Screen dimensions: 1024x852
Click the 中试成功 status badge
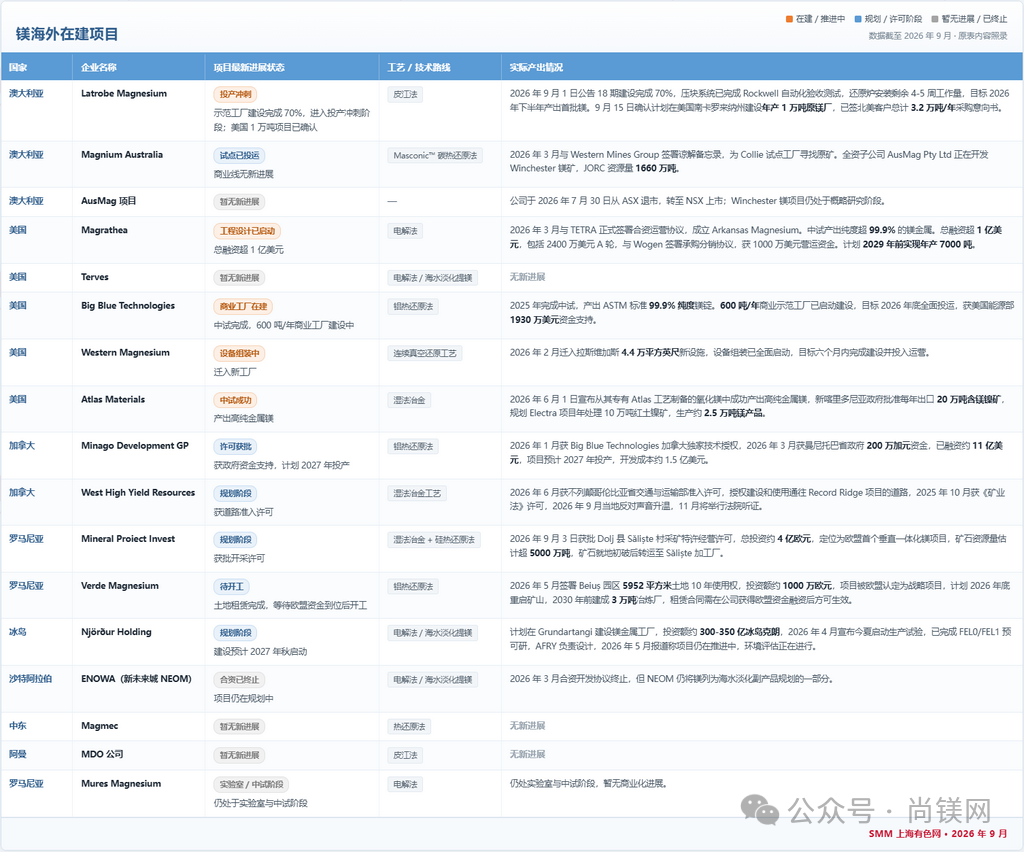tap(235, 400)
